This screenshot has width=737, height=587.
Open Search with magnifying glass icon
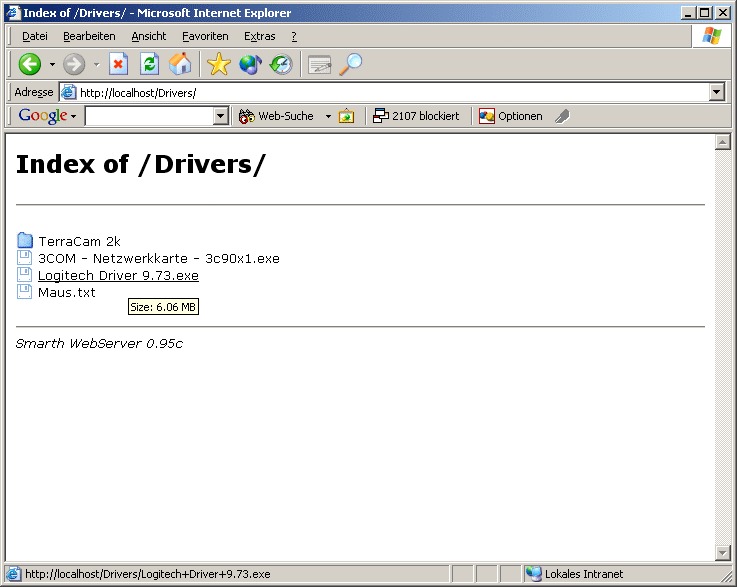(x=351, y=64)
